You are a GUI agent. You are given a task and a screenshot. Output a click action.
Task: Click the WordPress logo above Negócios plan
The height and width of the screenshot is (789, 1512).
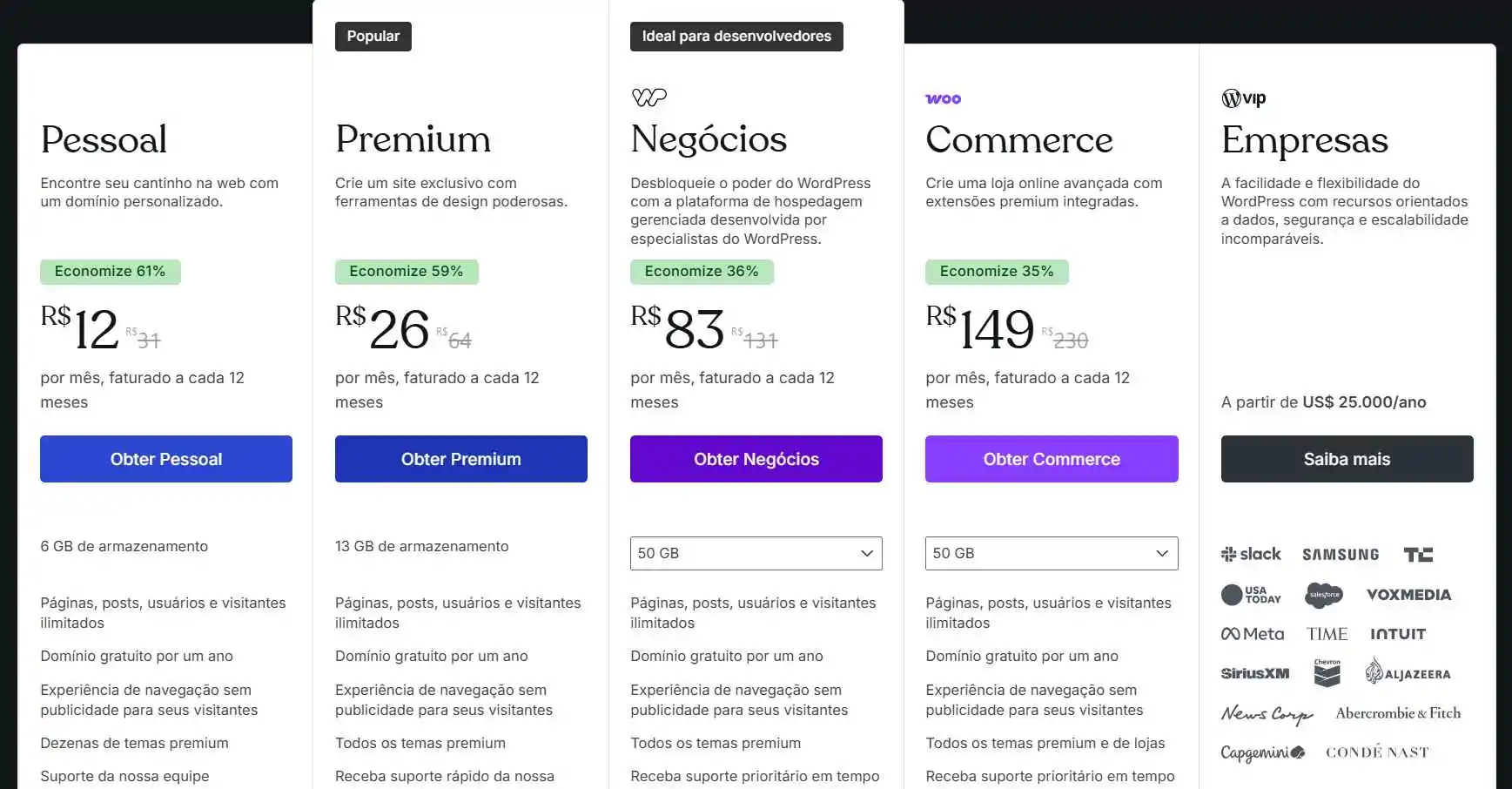648,97
